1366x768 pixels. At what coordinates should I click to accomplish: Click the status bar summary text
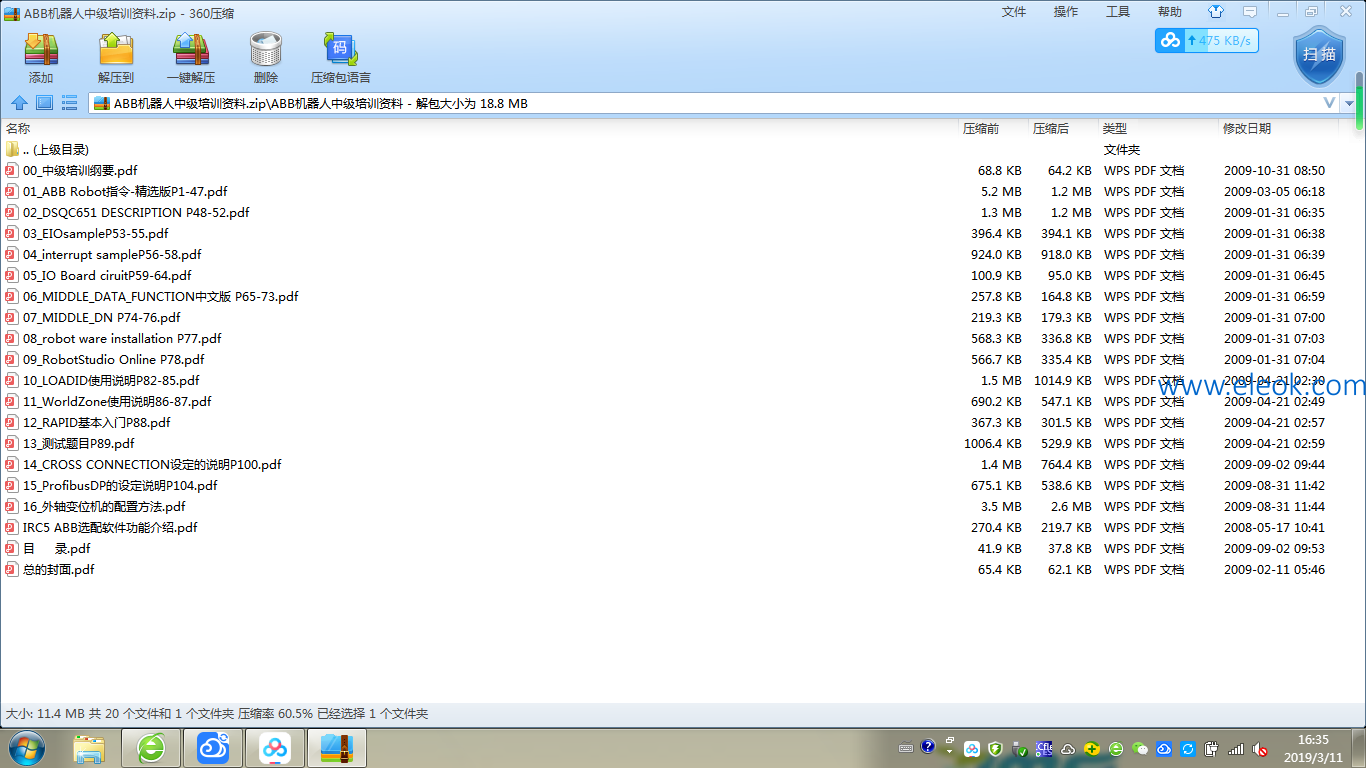pyautogui.click(x=217, y=714)
